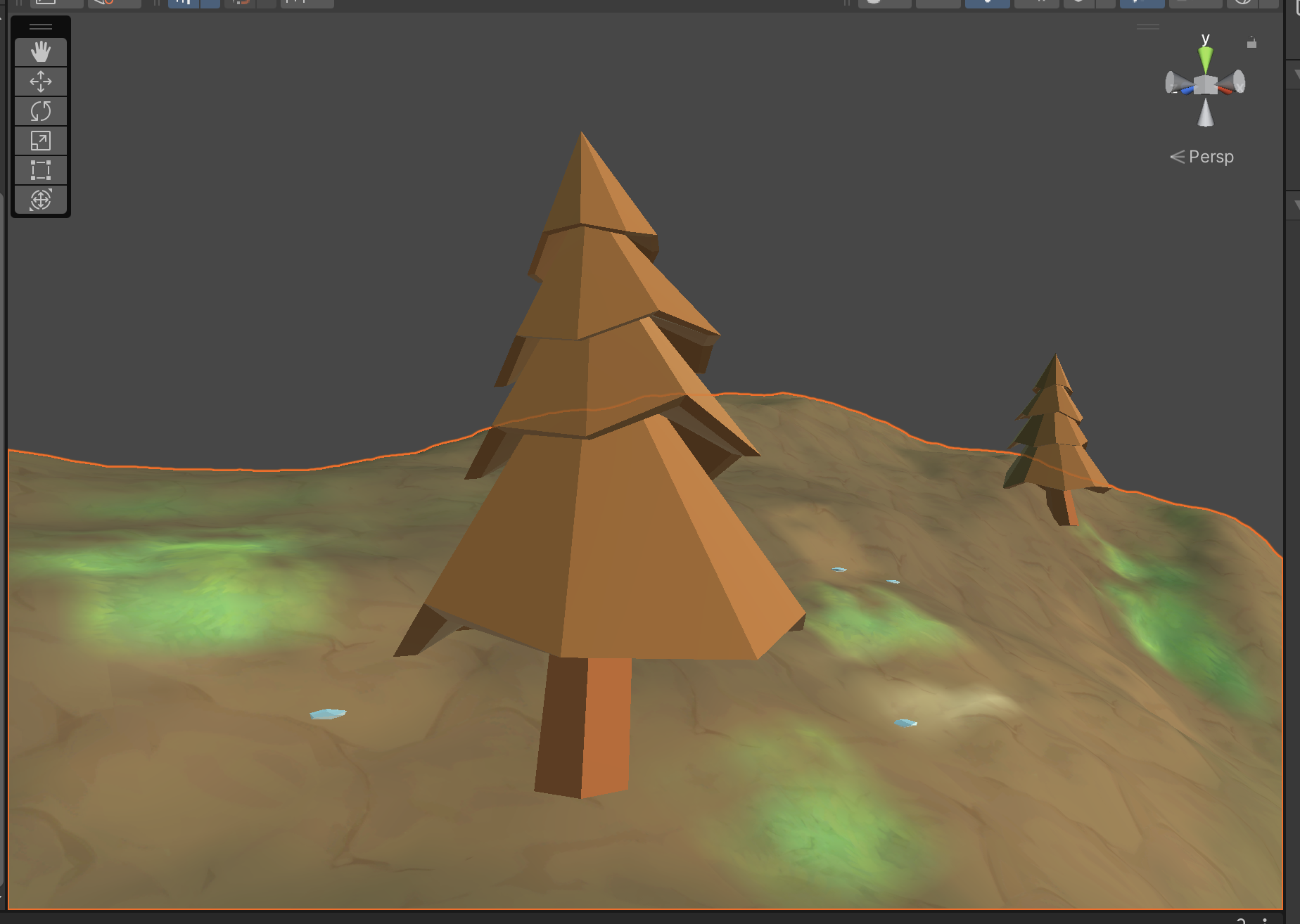Viewport: 1300px width, 924px height.
Task: Pick the Rect transform tool
Action: click(x=41, y=170)
